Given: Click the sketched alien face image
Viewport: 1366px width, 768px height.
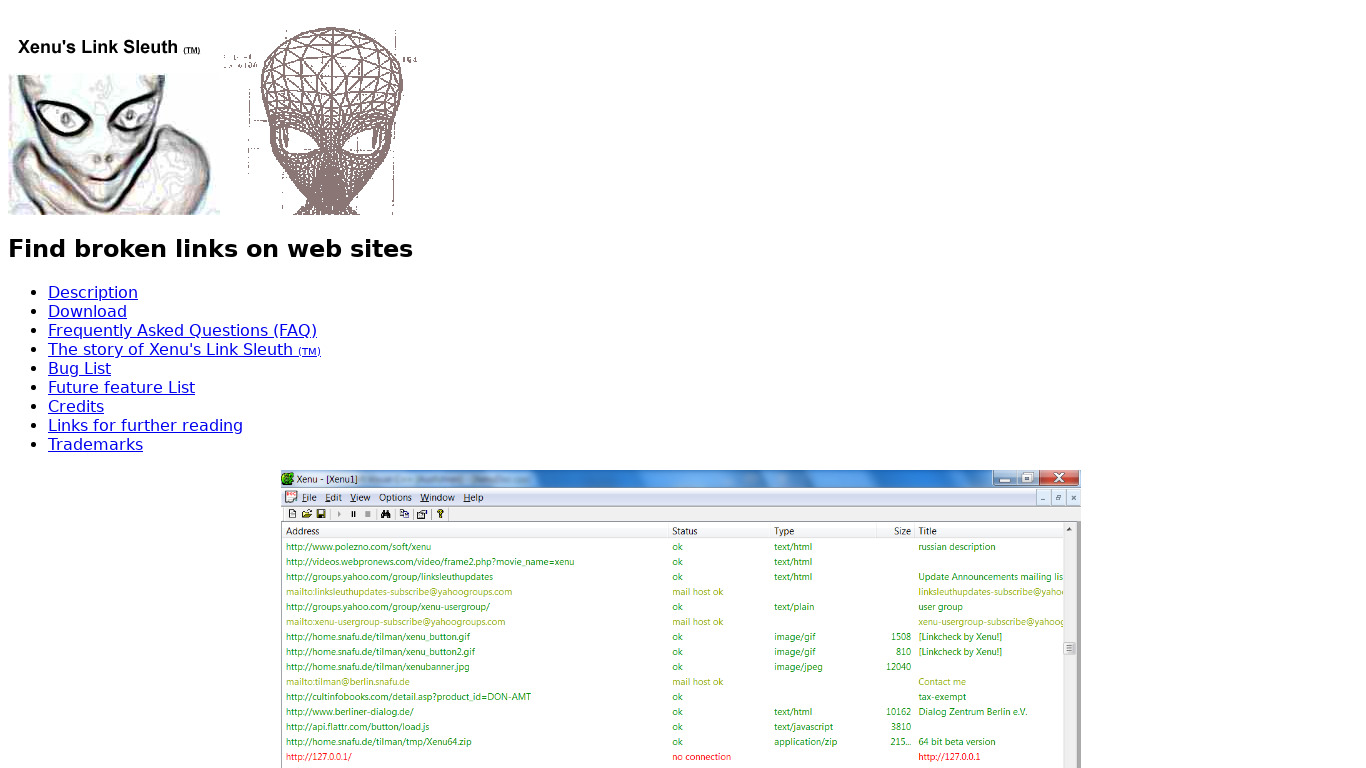Looking at the screenshot, I should point(114,144).
